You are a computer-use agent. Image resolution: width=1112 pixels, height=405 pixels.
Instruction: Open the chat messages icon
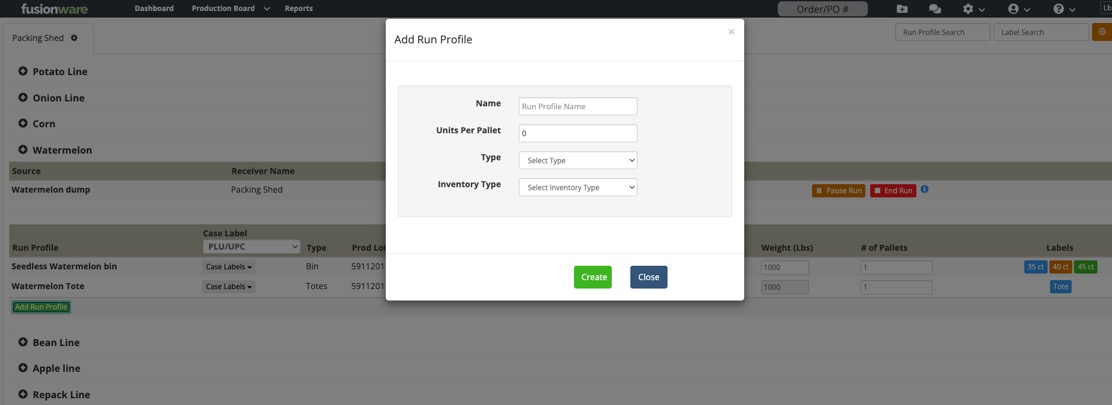(935, 9)
